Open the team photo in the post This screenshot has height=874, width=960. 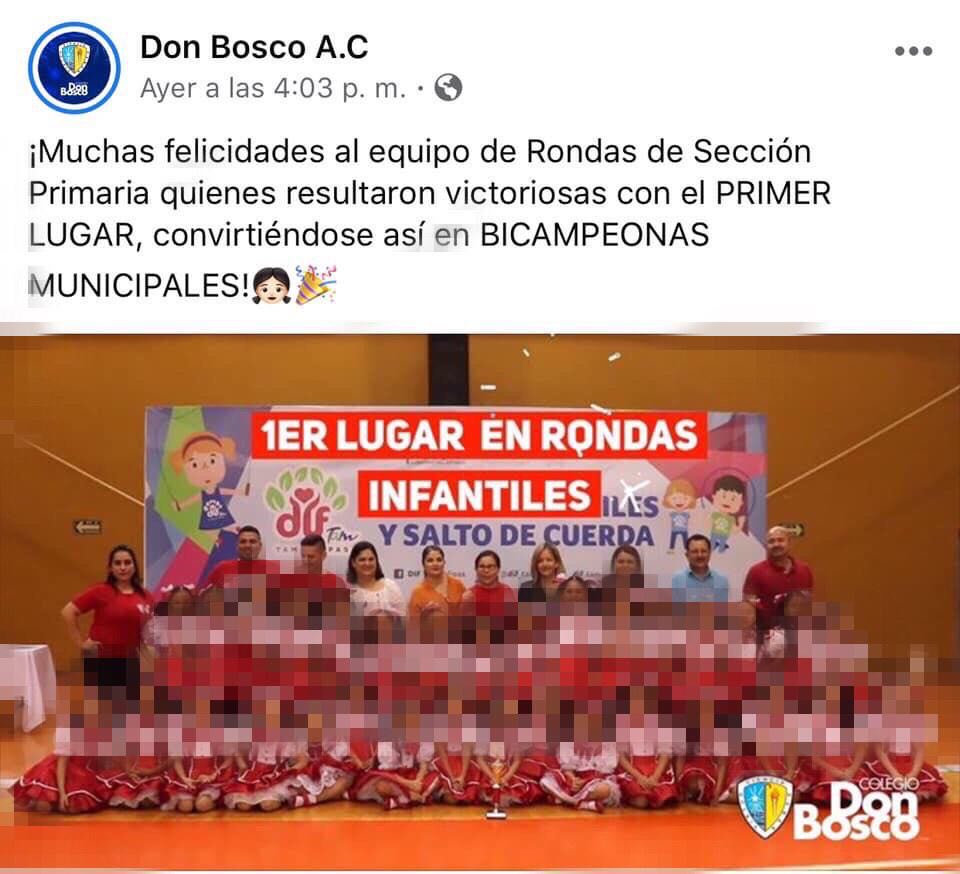(x=480, y=601)
